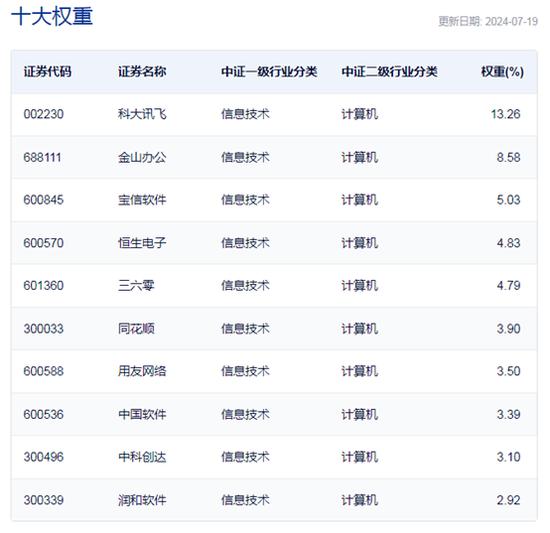550x533 pixels.
Task: Click weight value 4.79
Action: pyautogui.click(x=508, y=285)
